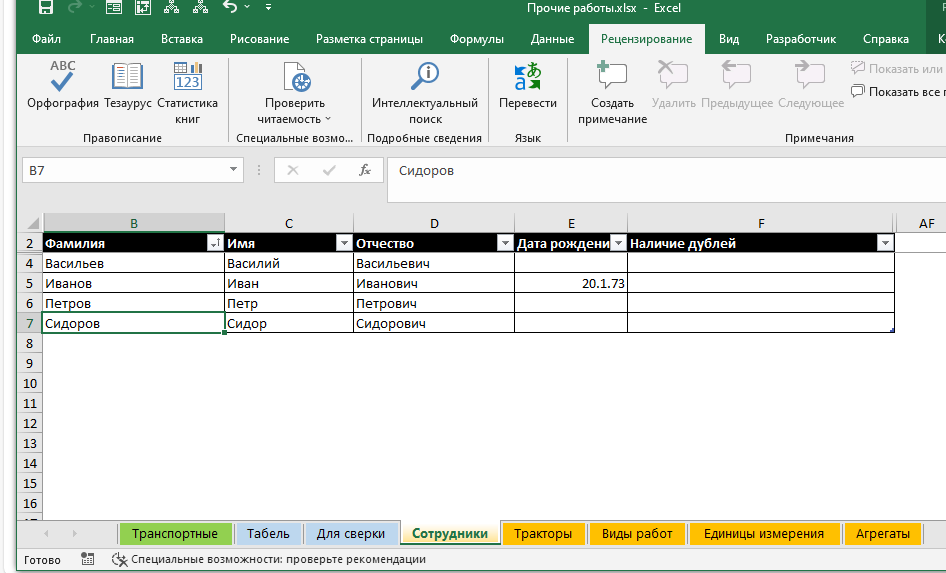946x573 pixels.
Task: Go to Предыдущее comment
Action: pos(737,84)
